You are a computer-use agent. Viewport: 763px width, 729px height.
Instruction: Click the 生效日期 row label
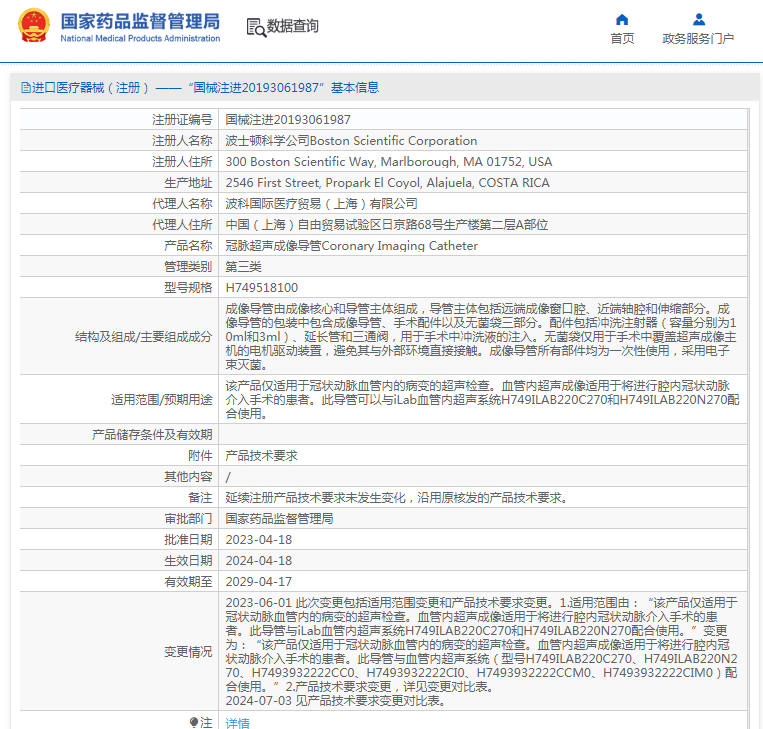pyautogui.click(x=188, y=561)
